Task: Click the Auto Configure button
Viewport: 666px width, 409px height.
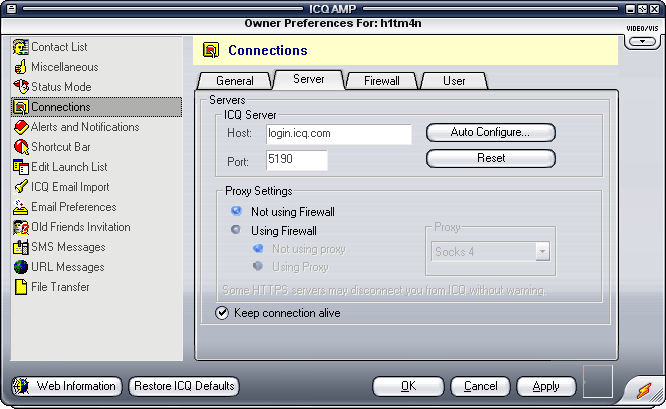Action: (491, 132)
